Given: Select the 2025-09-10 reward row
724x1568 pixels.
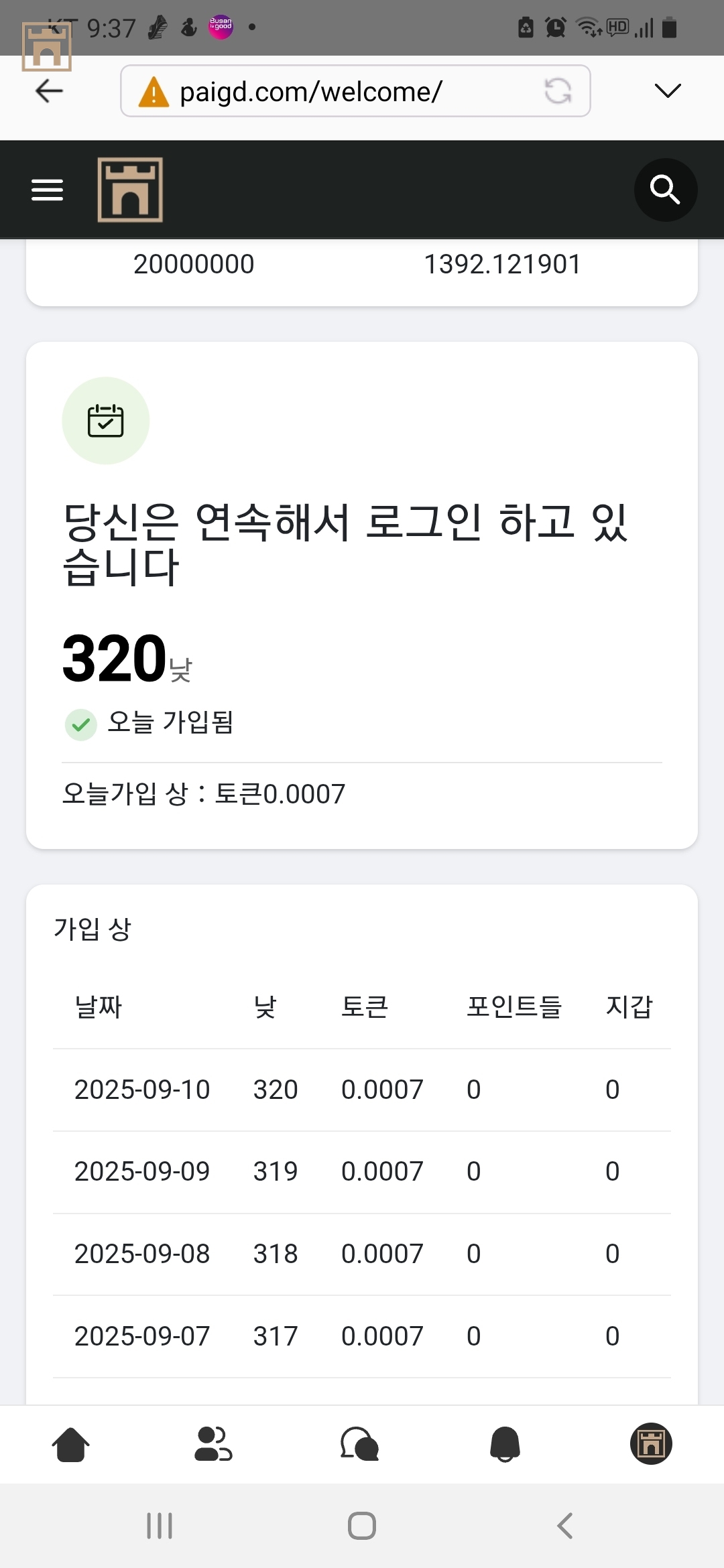Looking at the screenshot, I should pos(362,1090).
